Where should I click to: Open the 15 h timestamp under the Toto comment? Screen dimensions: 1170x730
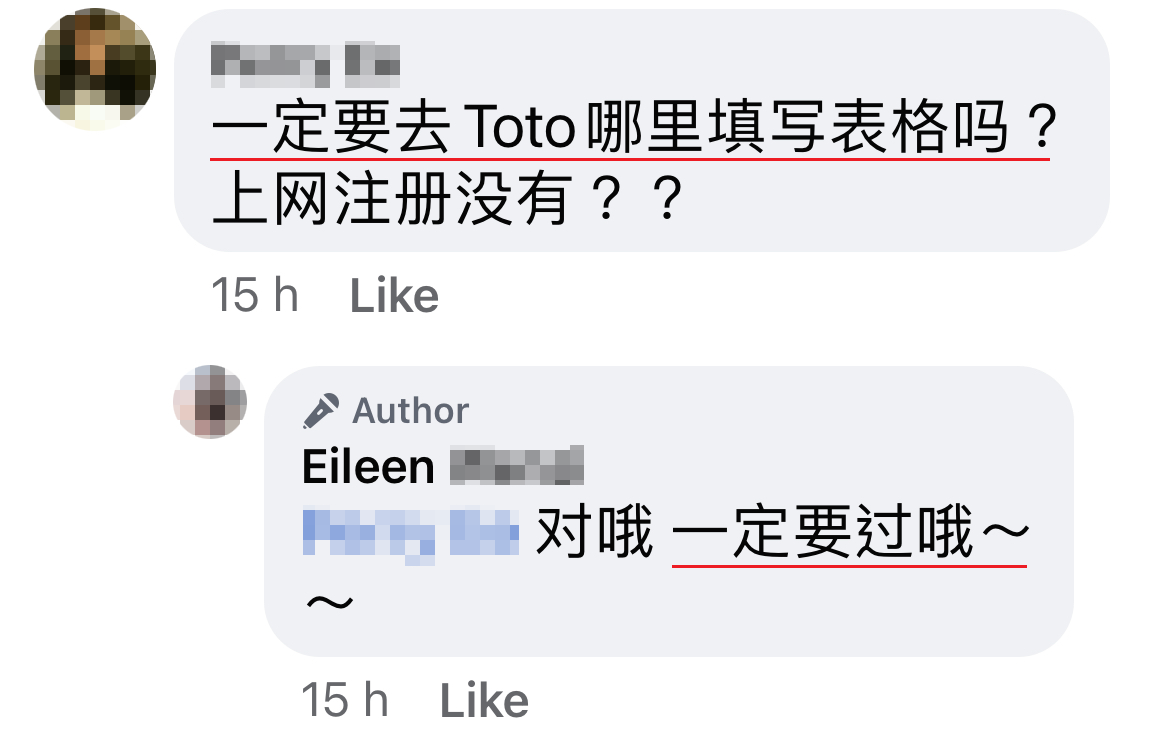point(255,295)
